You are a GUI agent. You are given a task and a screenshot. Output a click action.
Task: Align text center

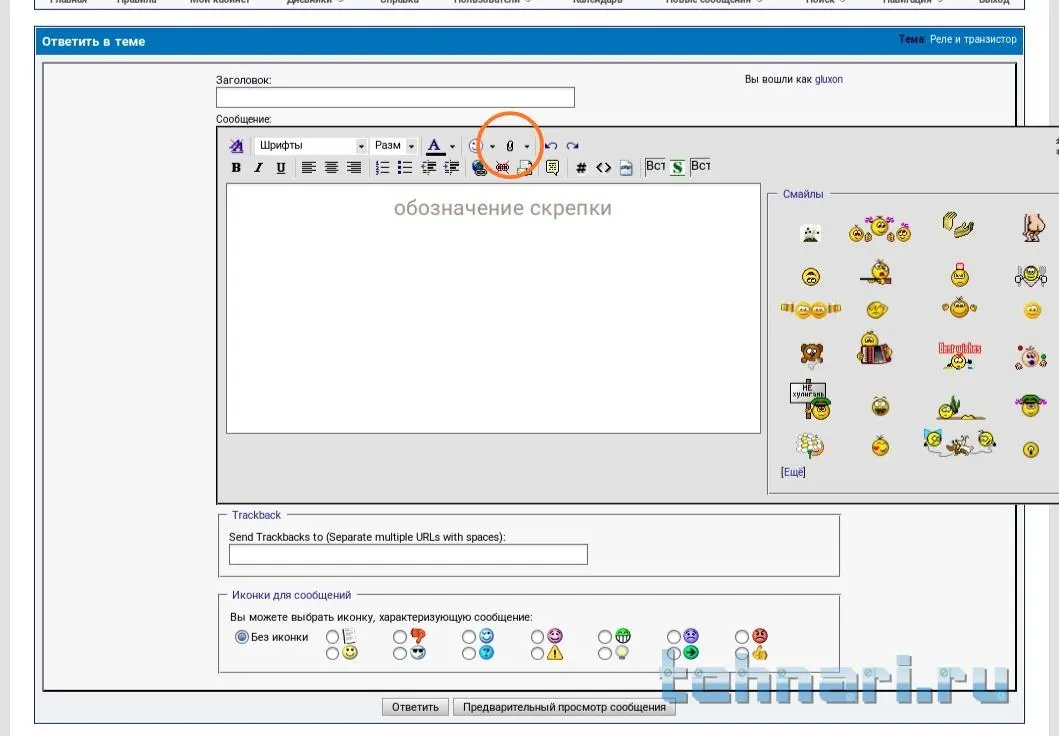(x=331, y=167)
